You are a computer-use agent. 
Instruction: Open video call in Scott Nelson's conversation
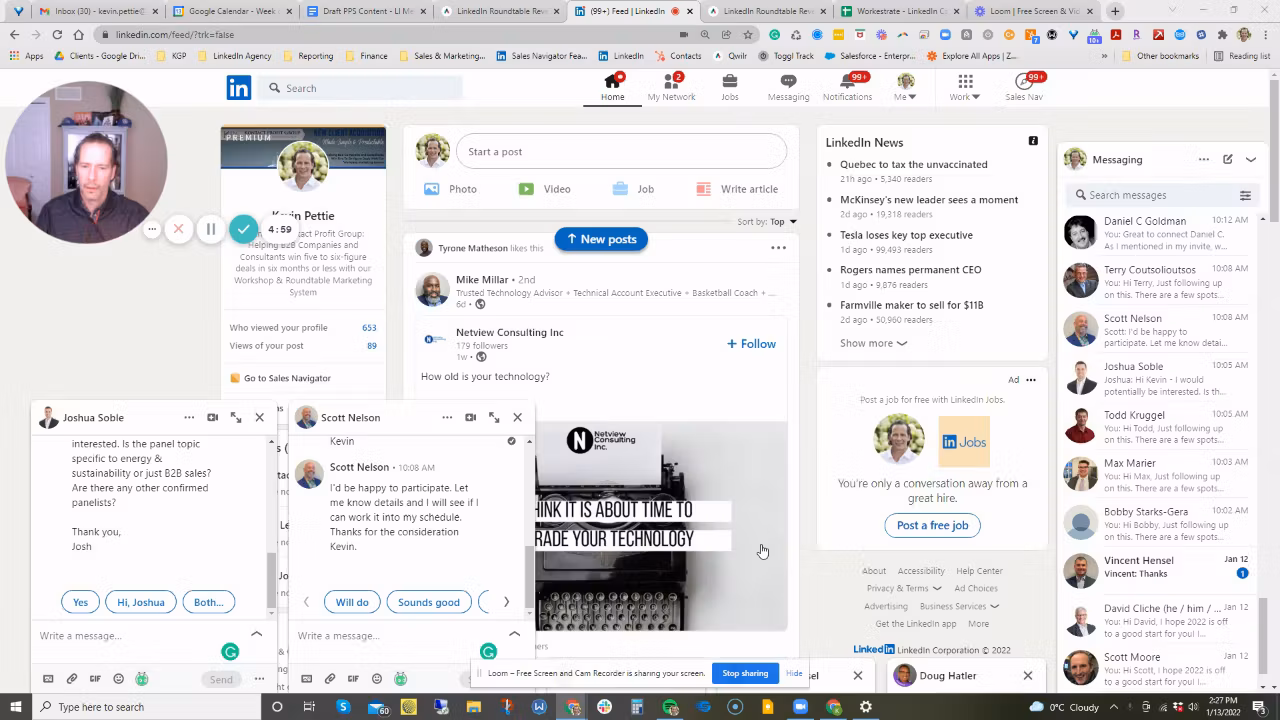click(x=470, y=417)
